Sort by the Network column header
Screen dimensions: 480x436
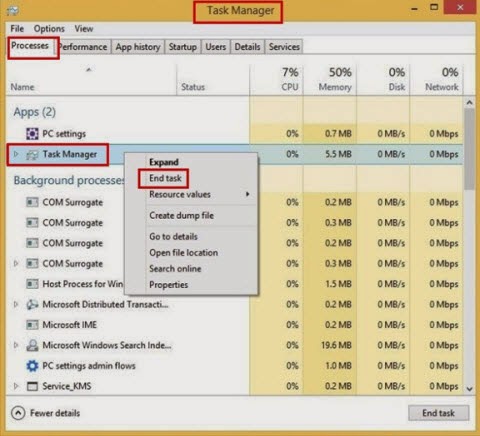[436, 80]
